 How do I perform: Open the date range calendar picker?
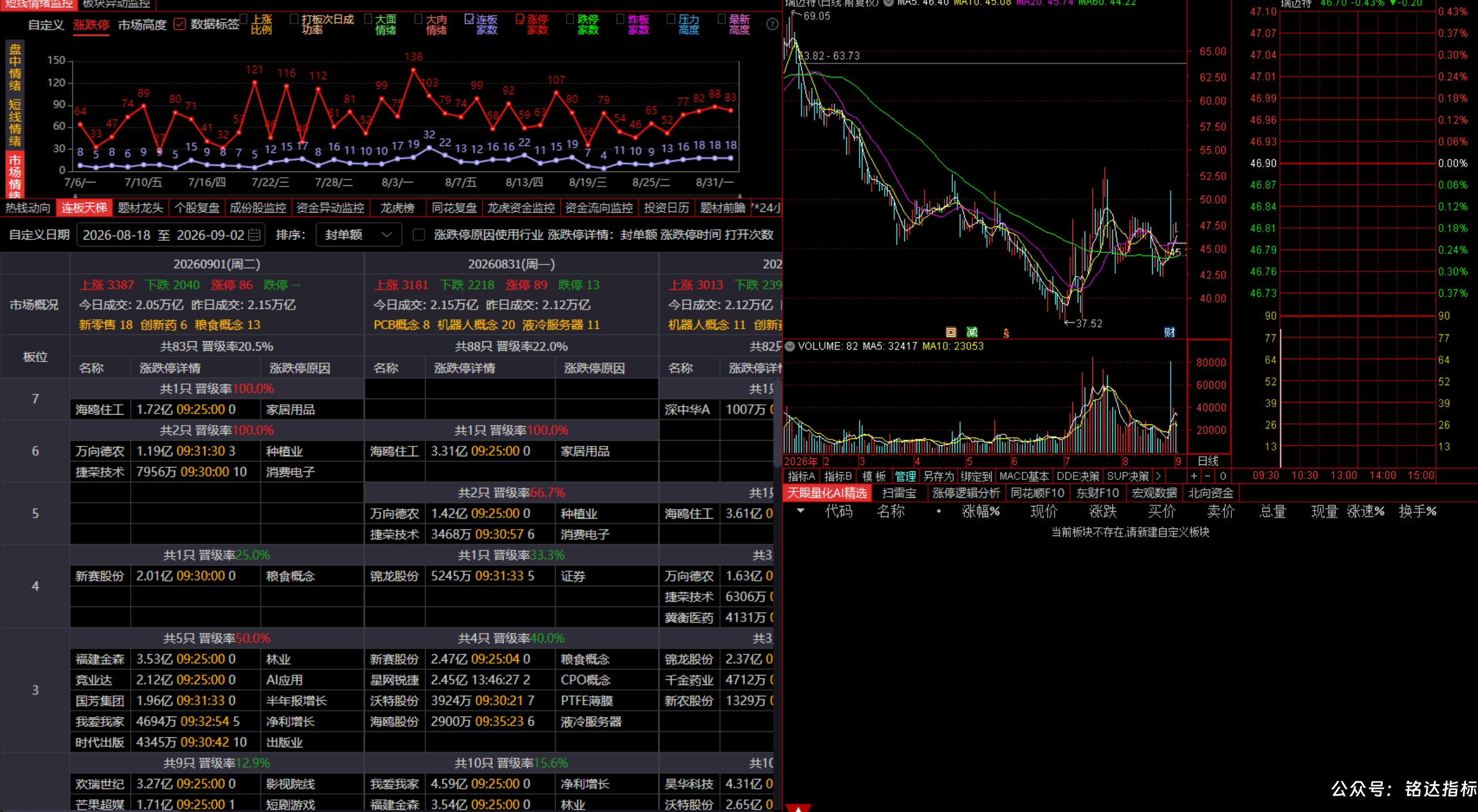point(254,234)
